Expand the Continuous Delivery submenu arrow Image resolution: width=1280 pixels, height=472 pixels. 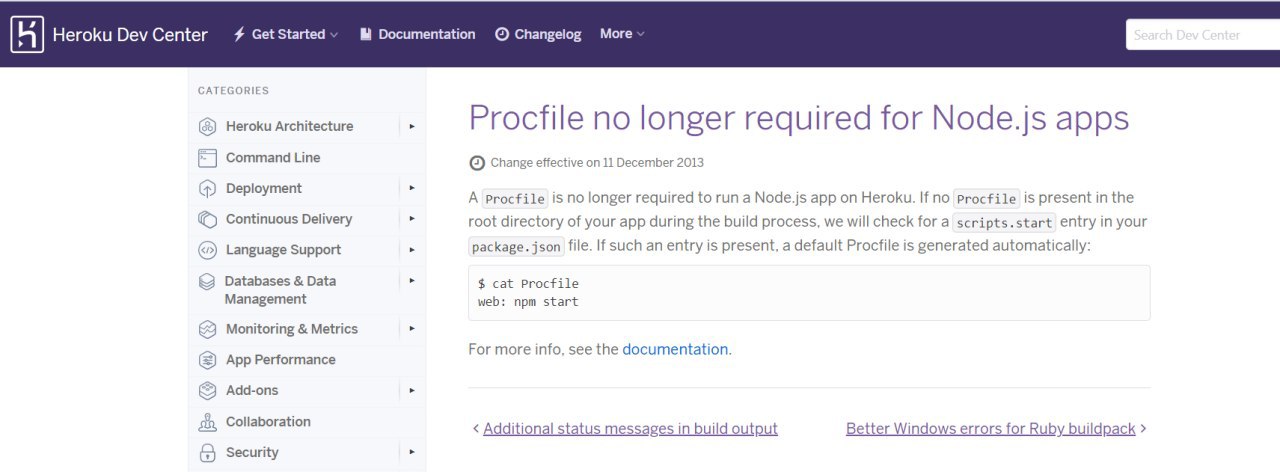click(412, 219)
